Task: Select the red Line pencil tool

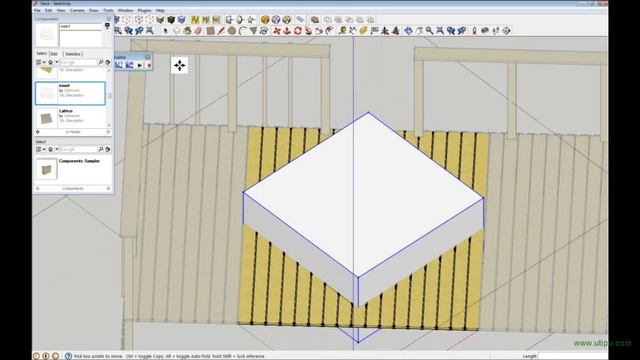Action: (x=221, y=31)
